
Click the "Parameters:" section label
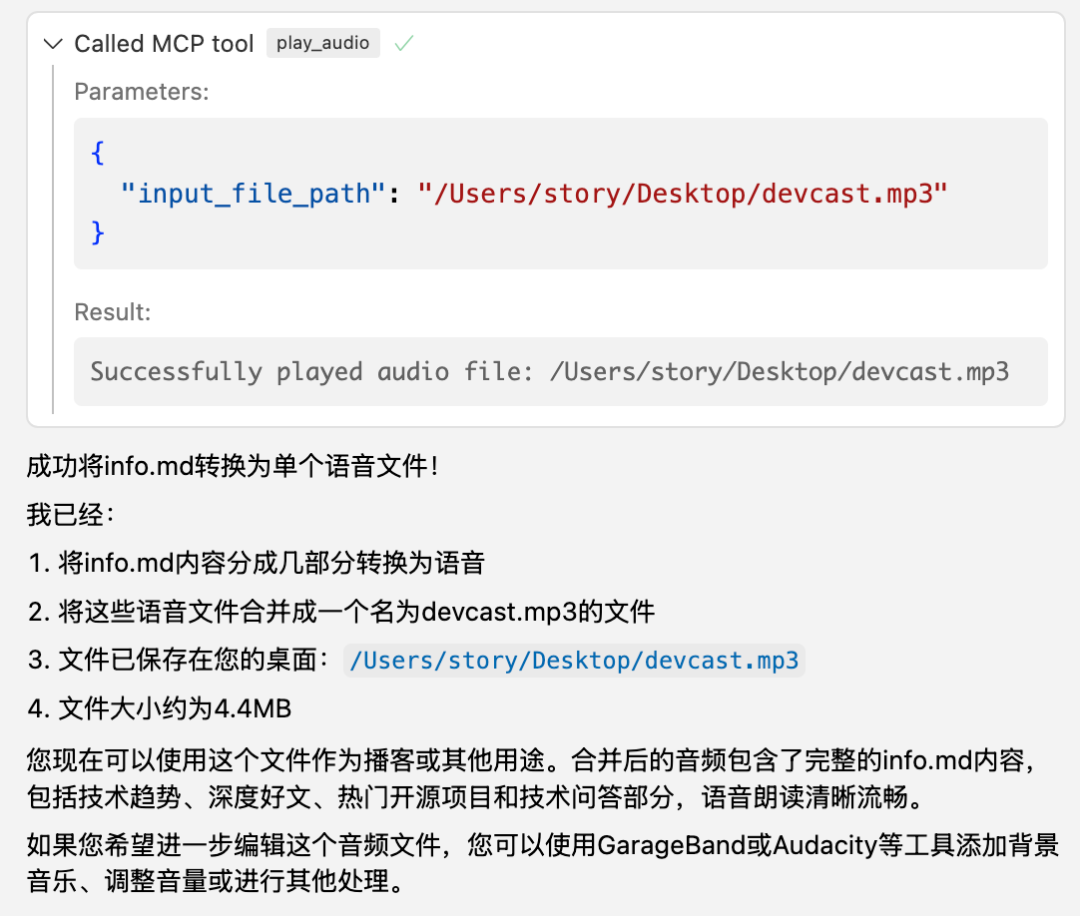pyautogui.click(x=141, y=92)
